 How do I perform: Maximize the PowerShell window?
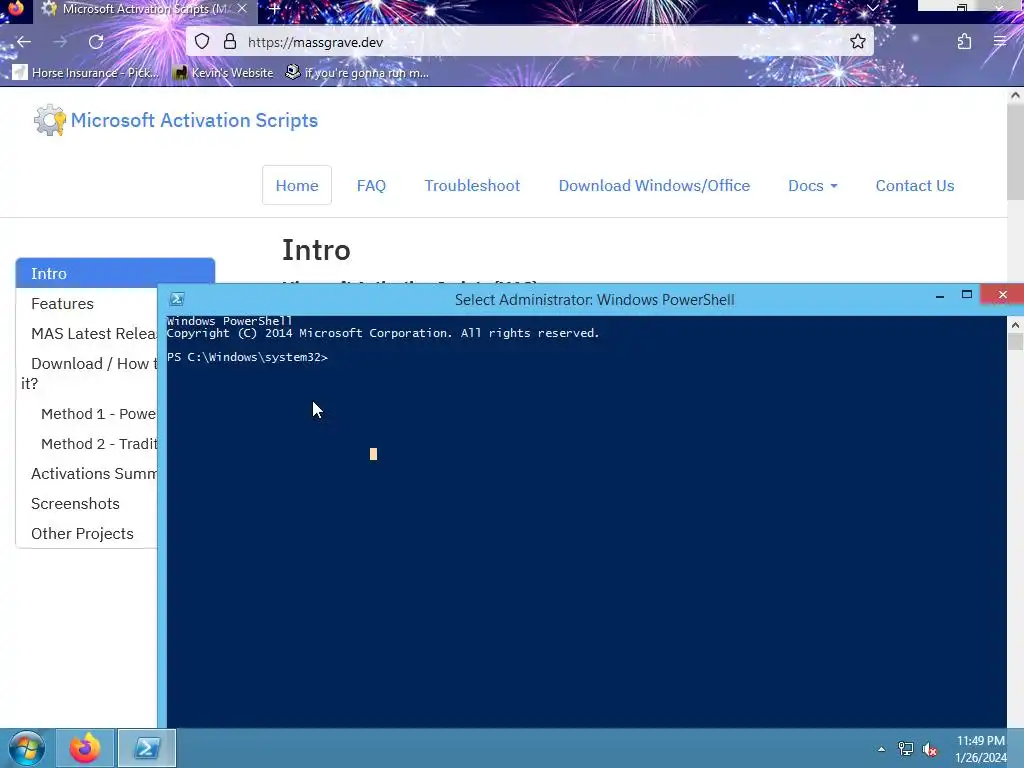[967, 295]
